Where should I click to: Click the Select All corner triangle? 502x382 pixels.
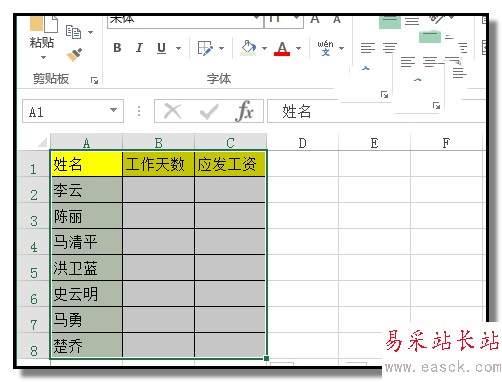(x=42, y=142)
